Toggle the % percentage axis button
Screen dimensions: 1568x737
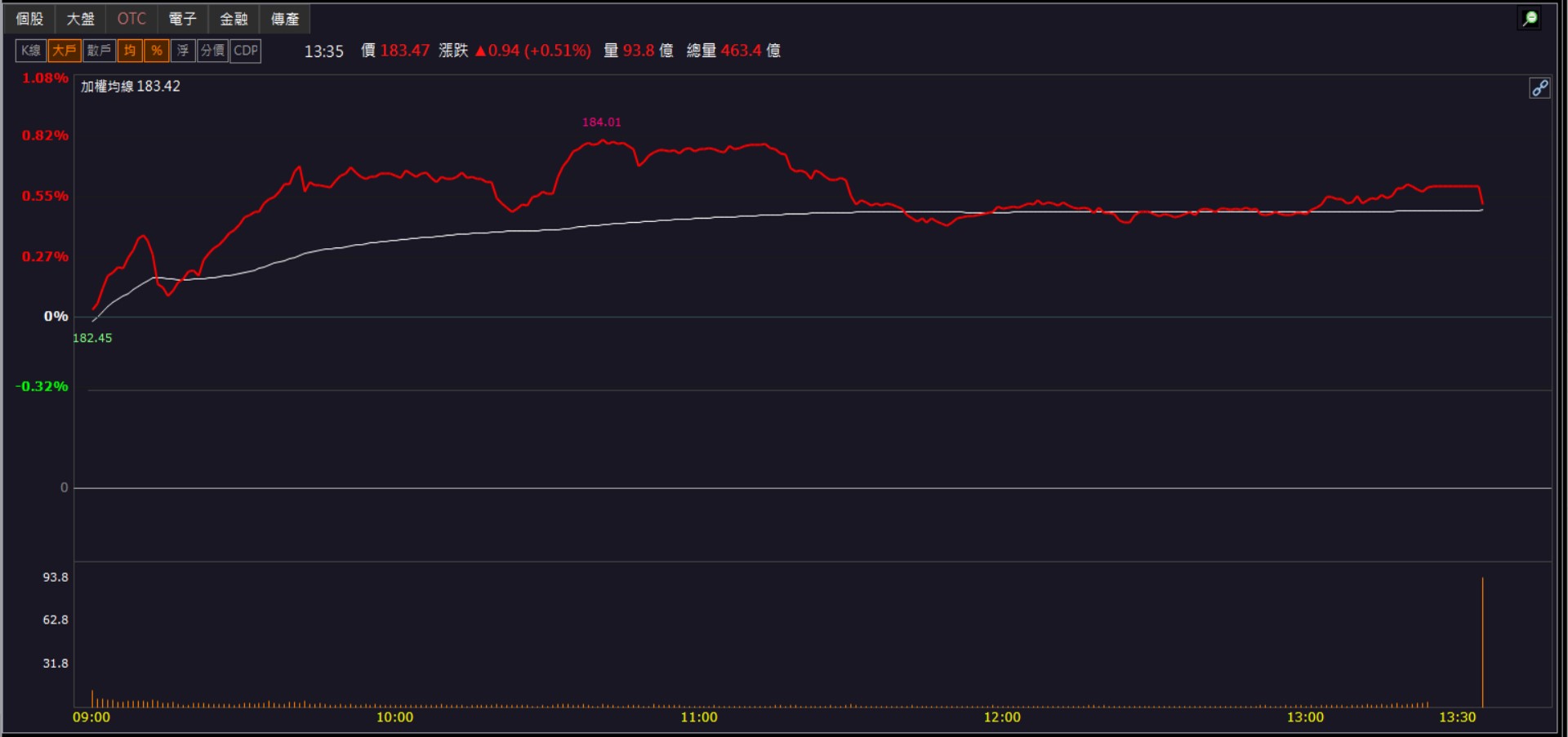click(x=157, y=51)
